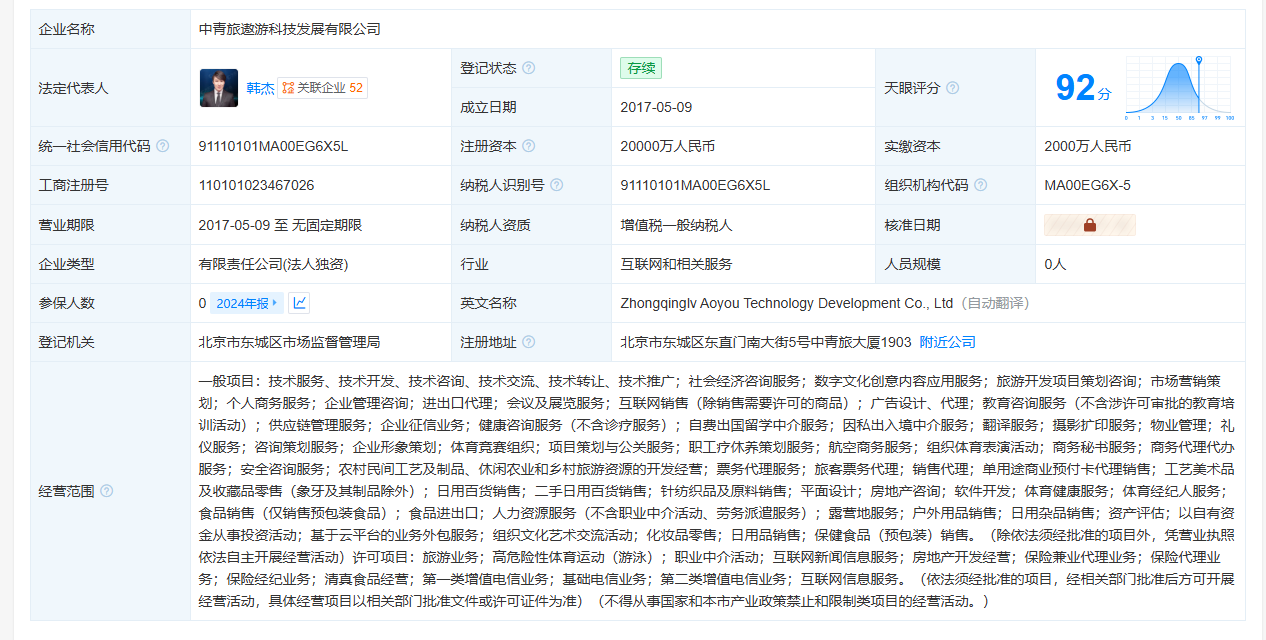Screen dimensions: 1266x640
Task: Click the lock icon in 核准日期
Action: point(1090,225)
